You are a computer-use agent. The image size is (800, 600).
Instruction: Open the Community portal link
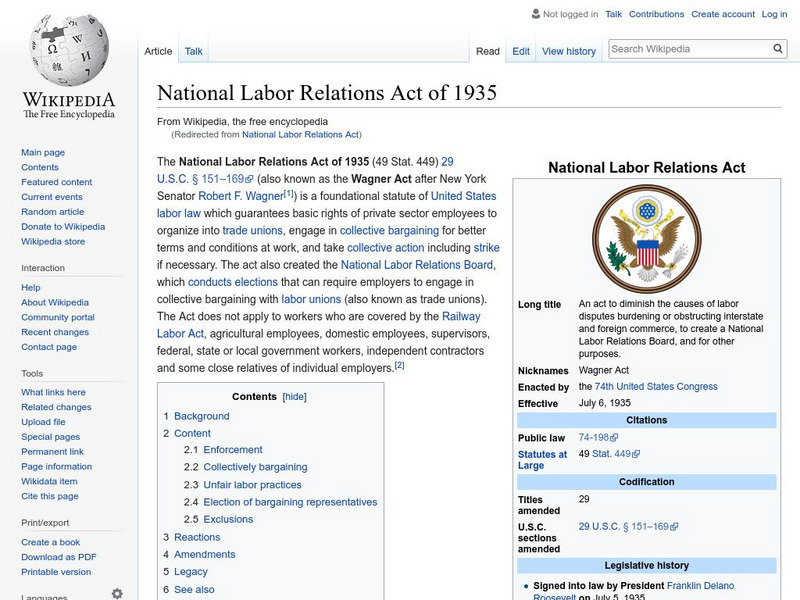58,317
